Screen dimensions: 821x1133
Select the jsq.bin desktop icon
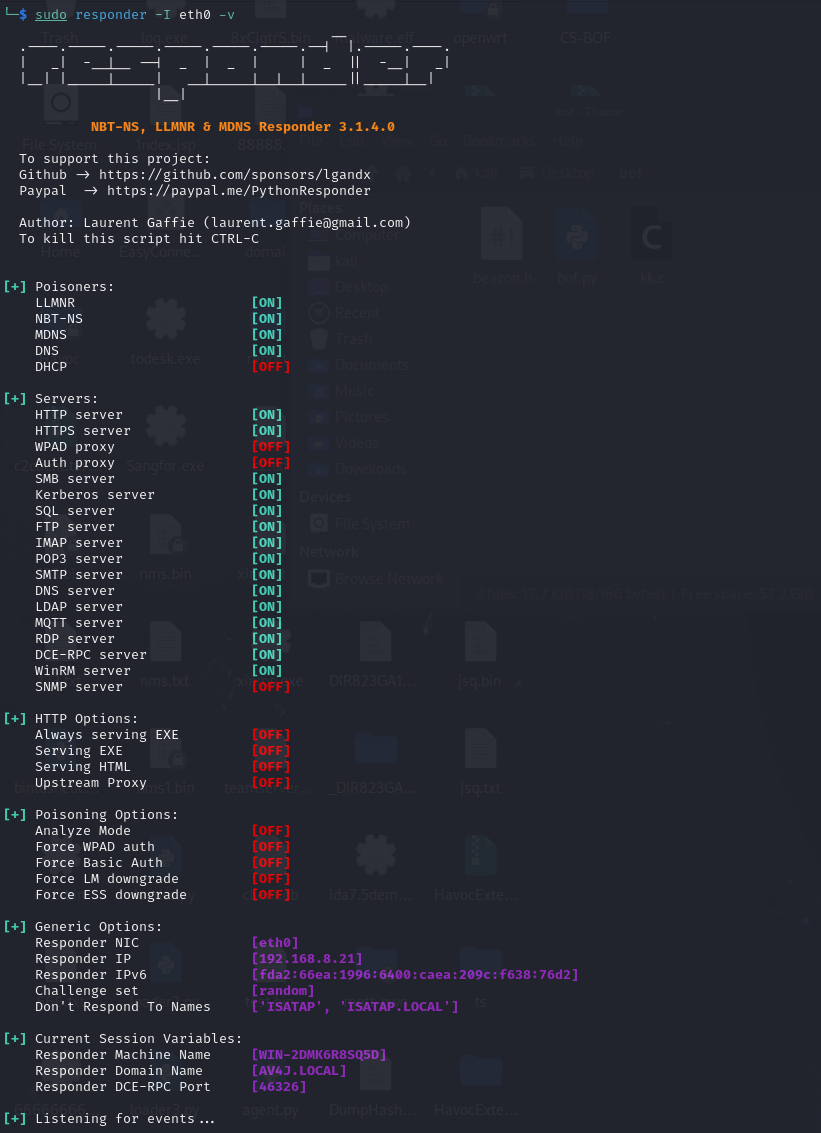[480, 655]
